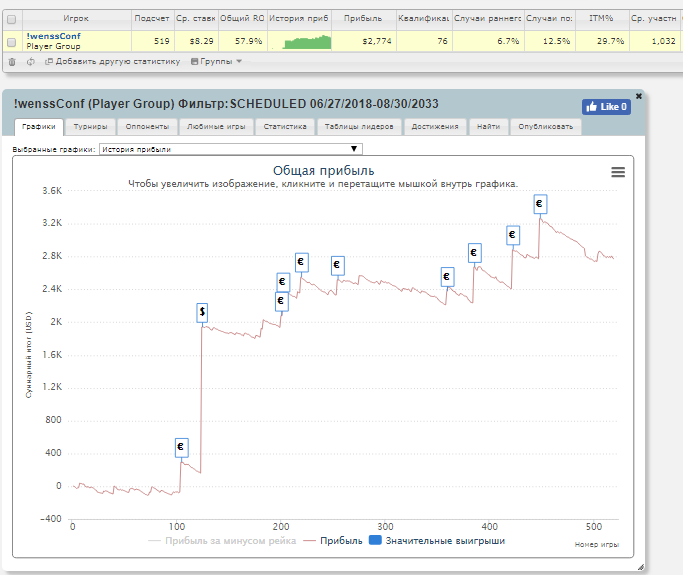Toggle Прибыль за минусом рейка legend

click(222, 541)
